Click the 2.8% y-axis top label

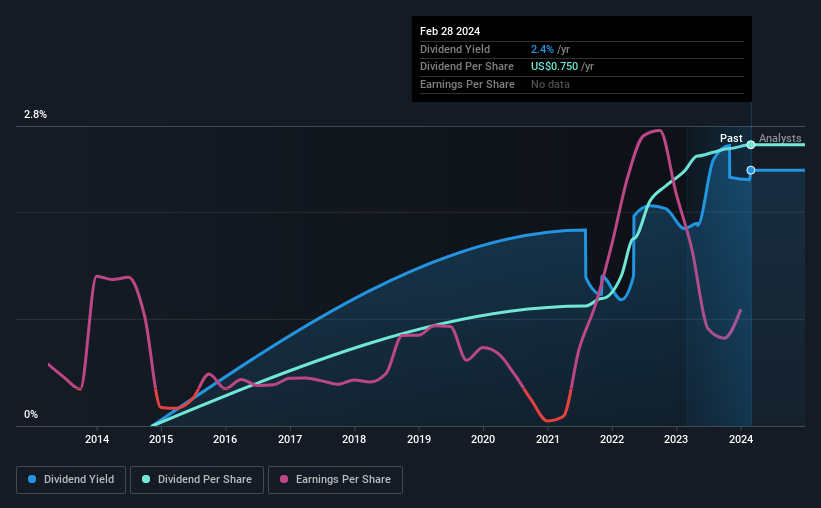tap(35, 115)
